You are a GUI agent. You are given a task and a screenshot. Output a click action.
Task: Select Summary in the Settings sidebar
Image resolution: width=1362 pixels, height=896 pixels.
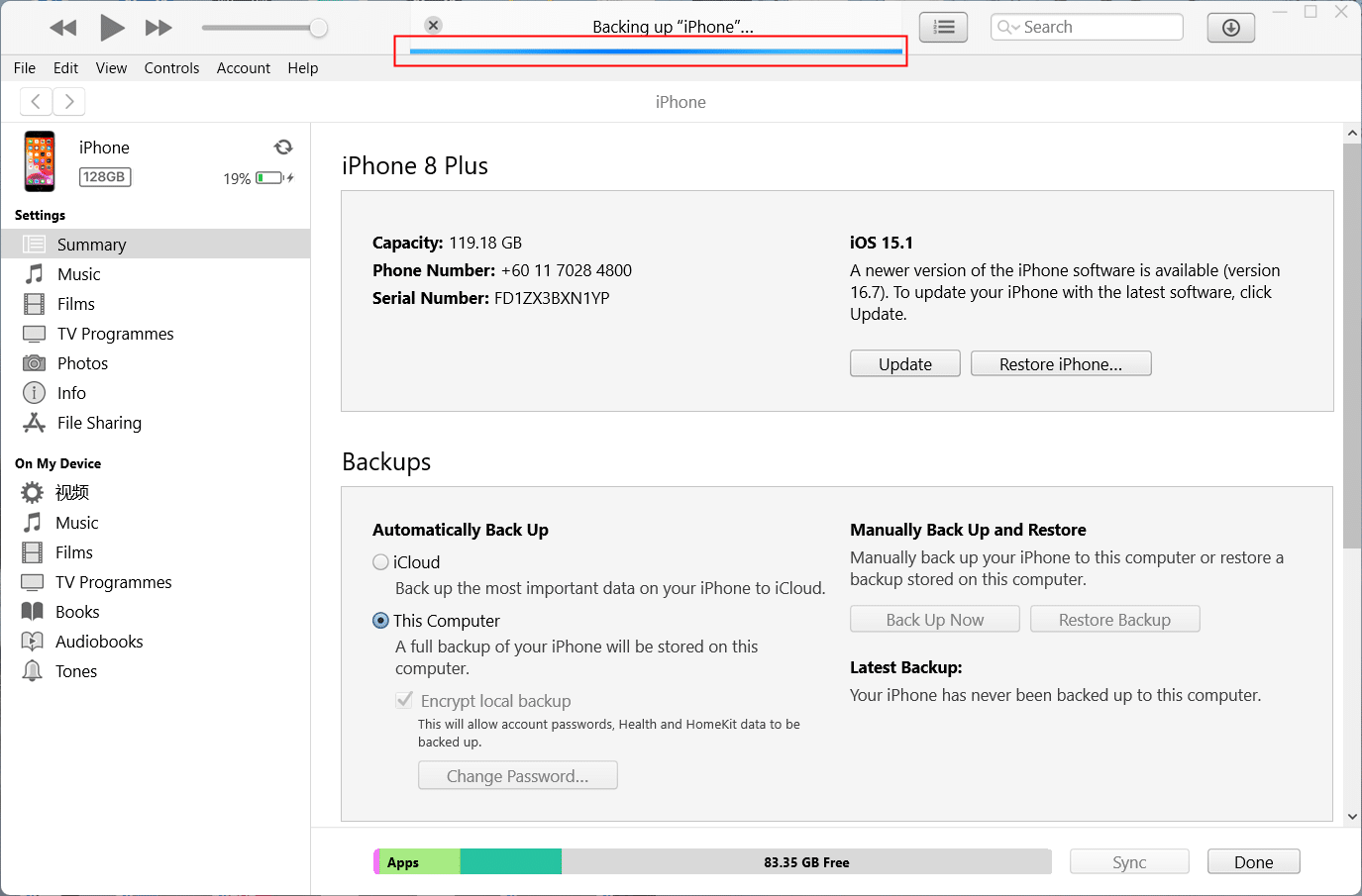pos(156,244)
